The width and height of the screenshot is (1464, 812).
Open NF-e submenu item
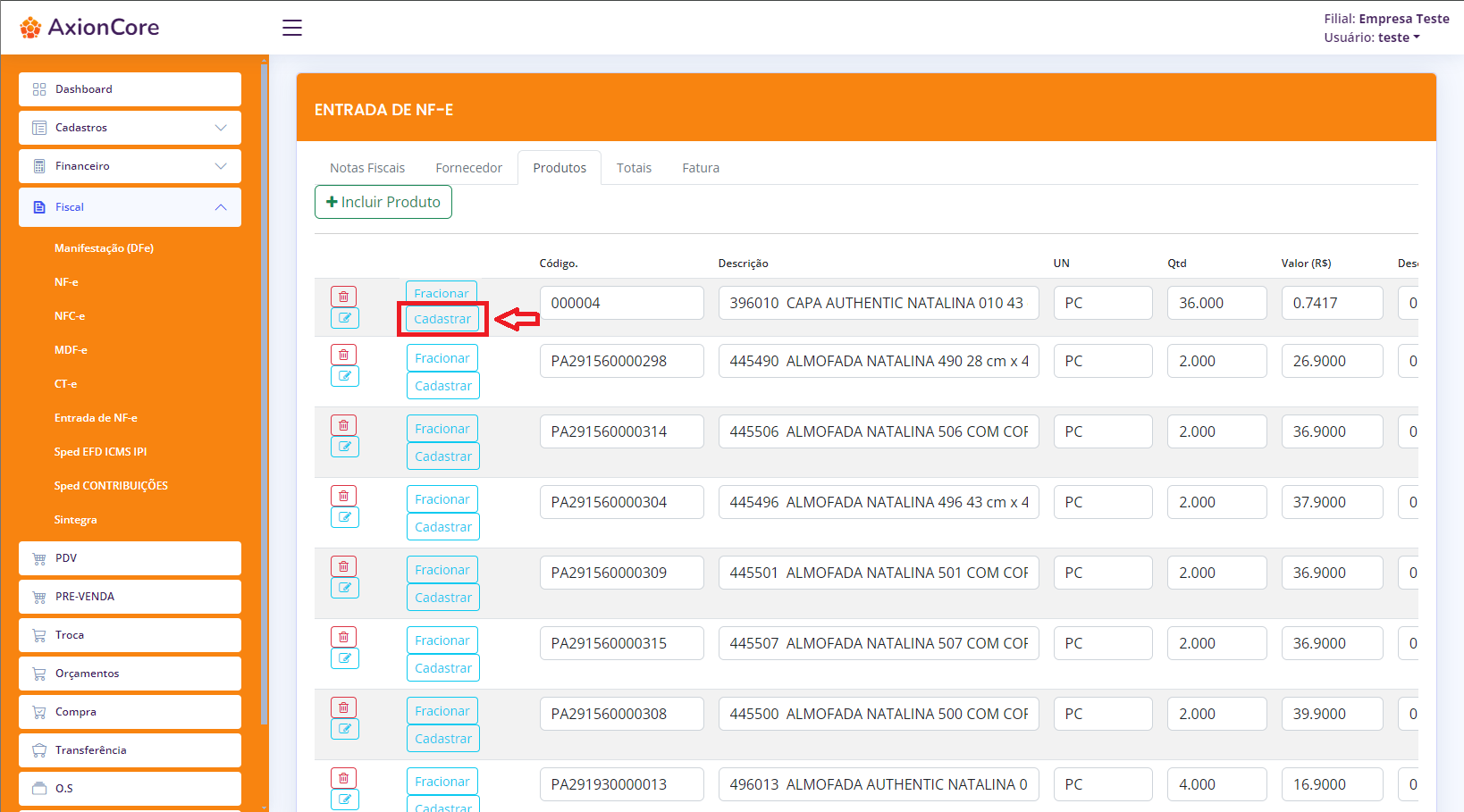point(66,282)
